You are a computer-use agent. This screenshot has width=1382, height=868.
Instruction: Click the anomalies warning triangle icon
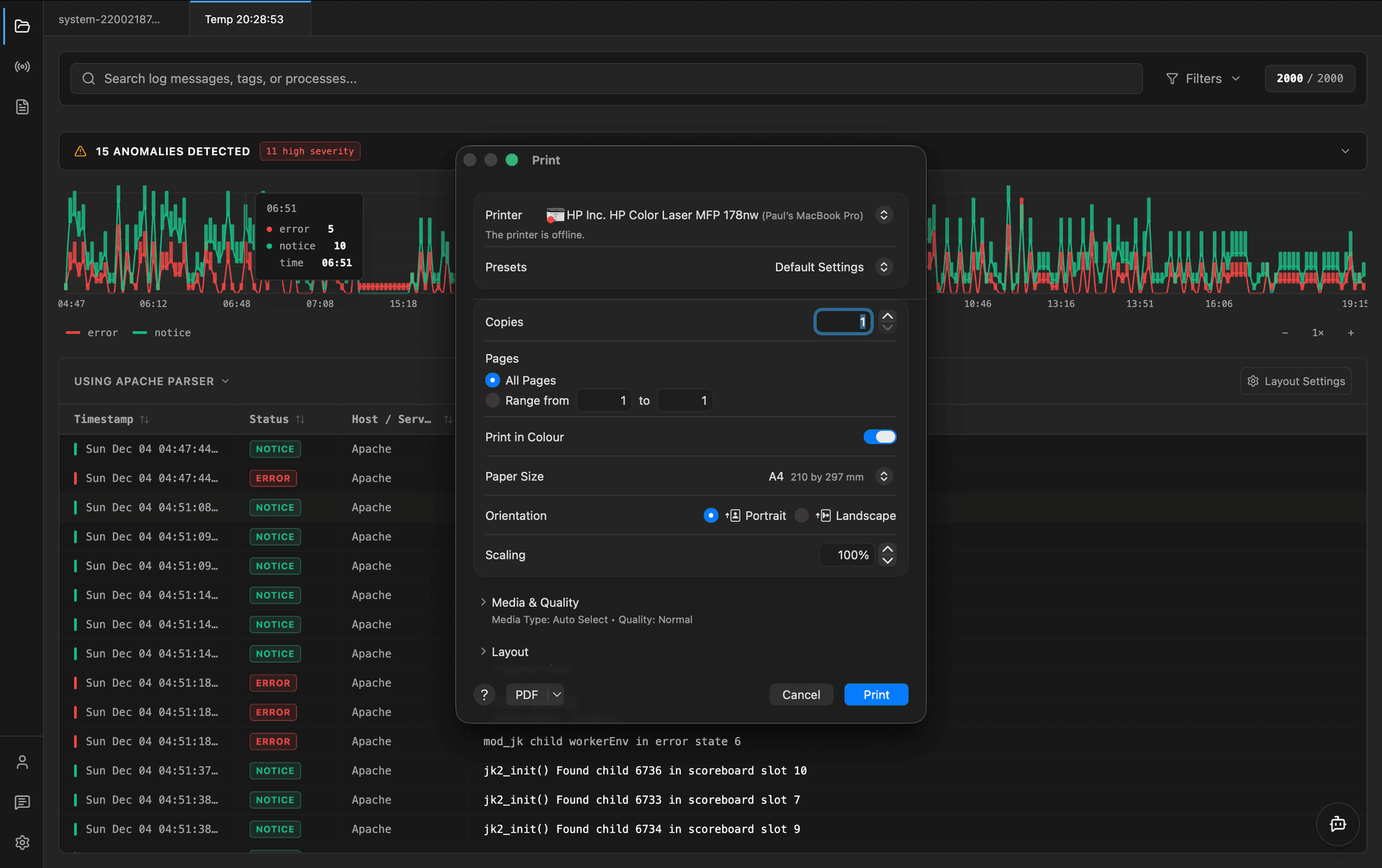click(81, 151)
